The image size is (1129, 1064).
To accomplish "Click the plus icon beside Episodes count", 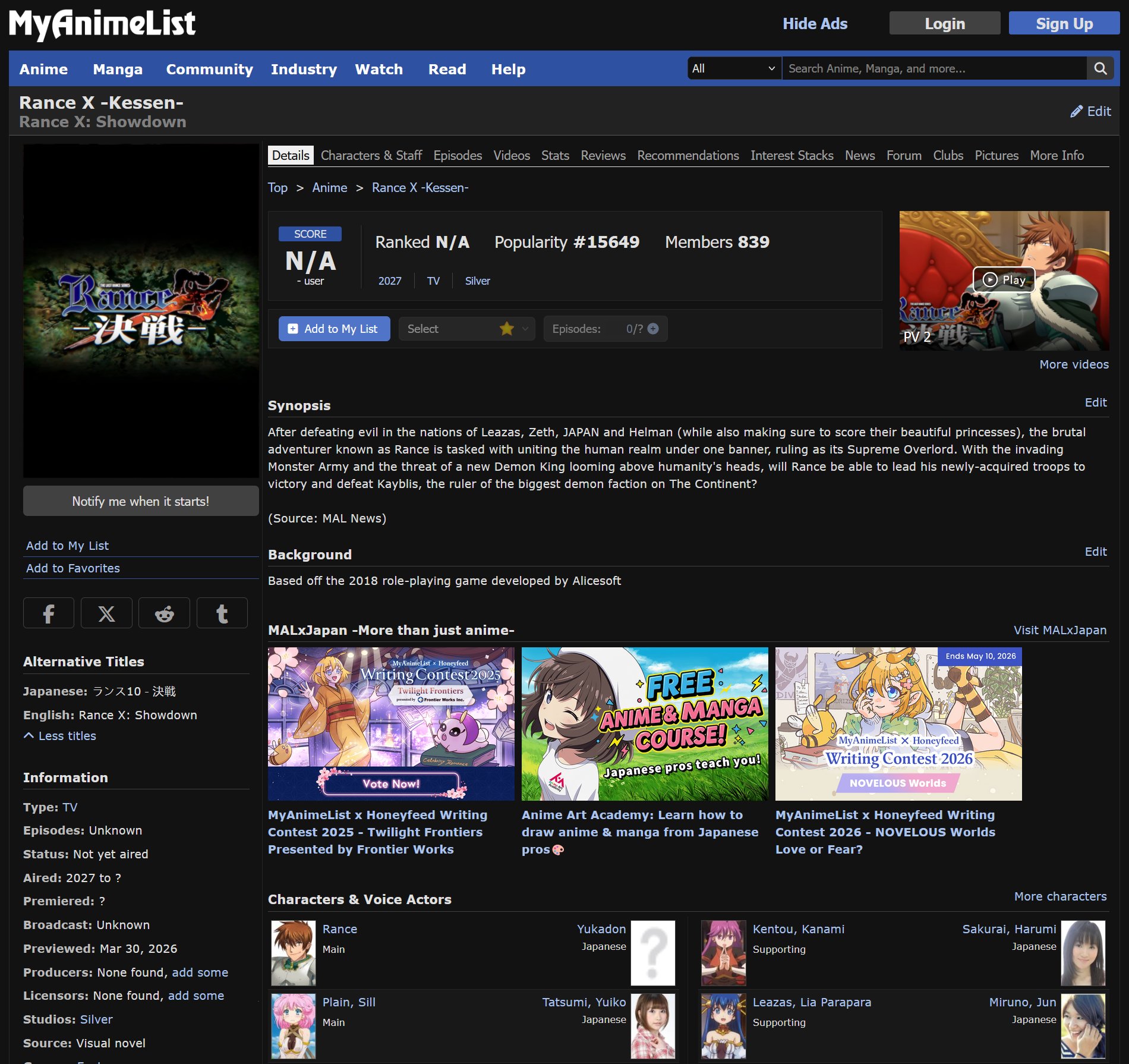I will tap(653, 329).
